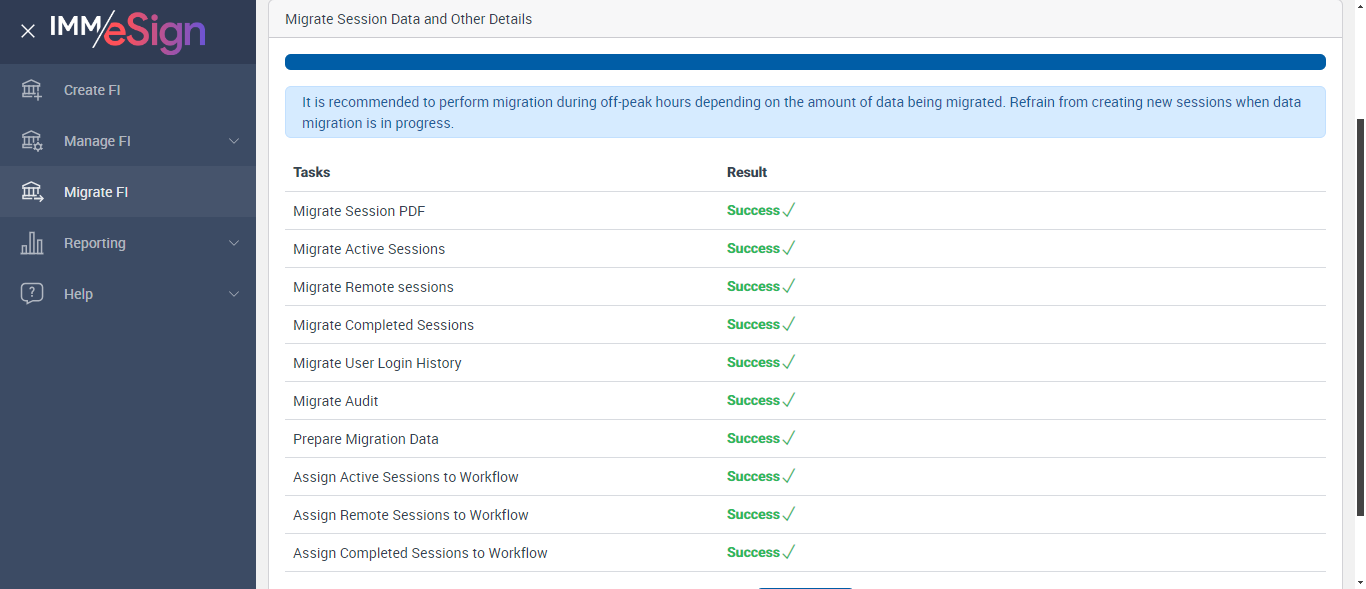
Task: Click the Tasks column header
Action: (311, 172)
